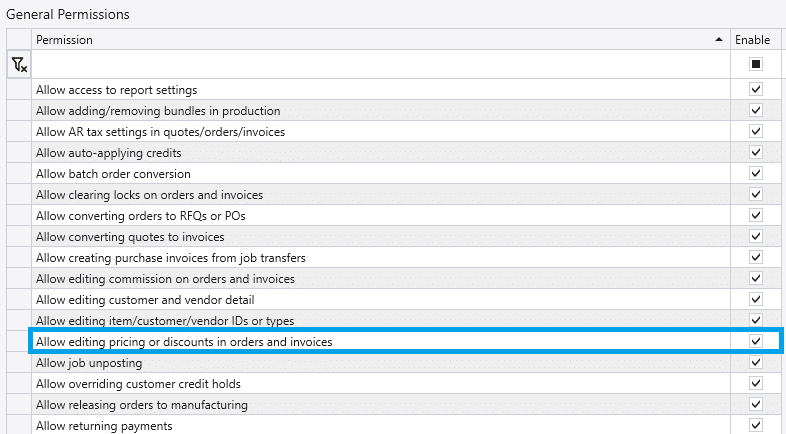Toggle Allow job unposting checkbox

755,362
